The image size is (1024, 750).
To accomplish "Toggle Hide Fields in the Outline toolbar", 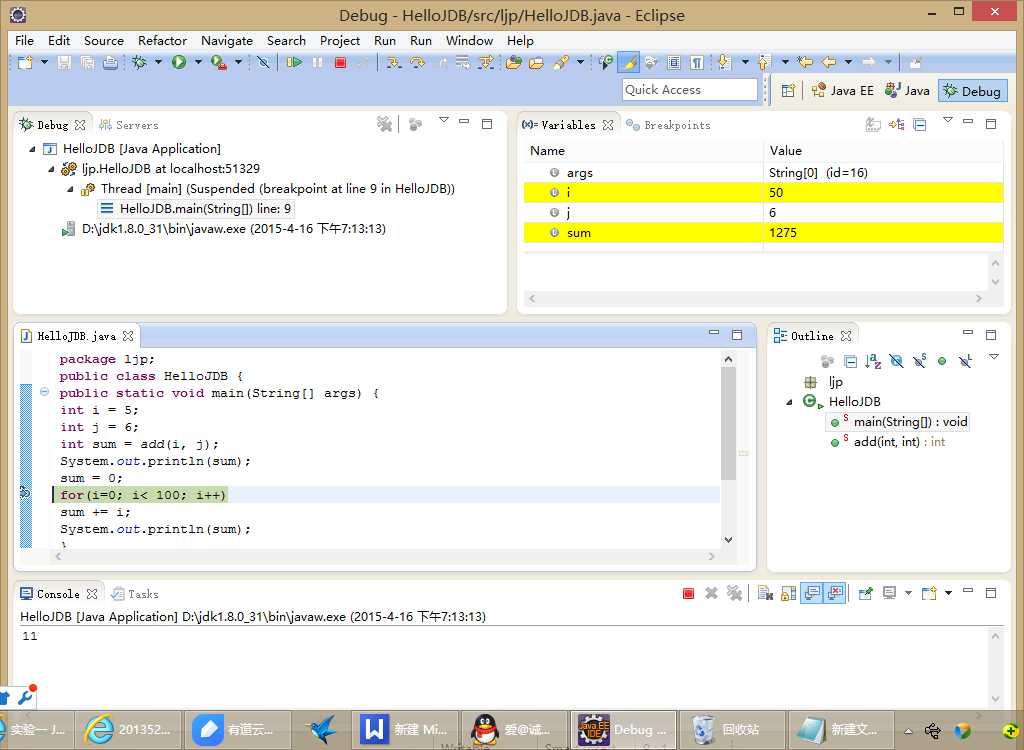I will pyautogui.click(x=896, y=361).
